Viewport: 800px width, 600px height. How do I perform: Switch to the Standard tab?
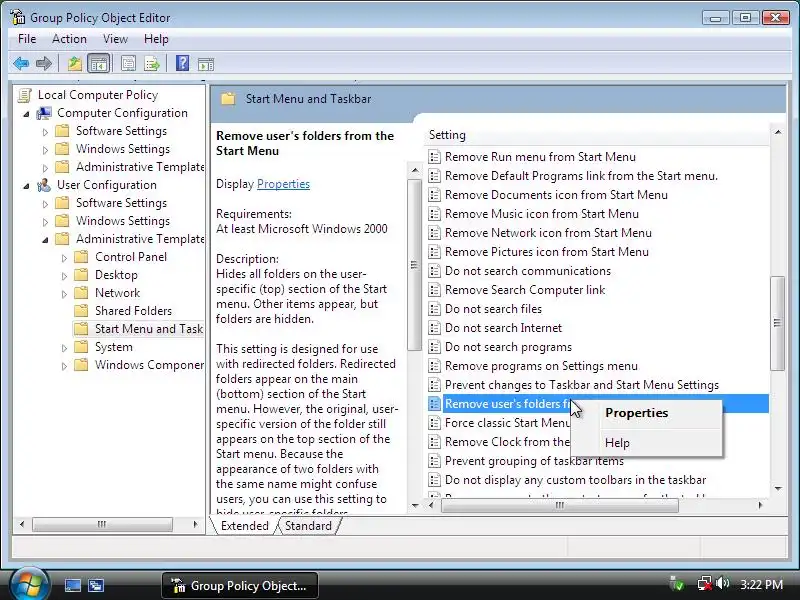click(x=308, y=526)
